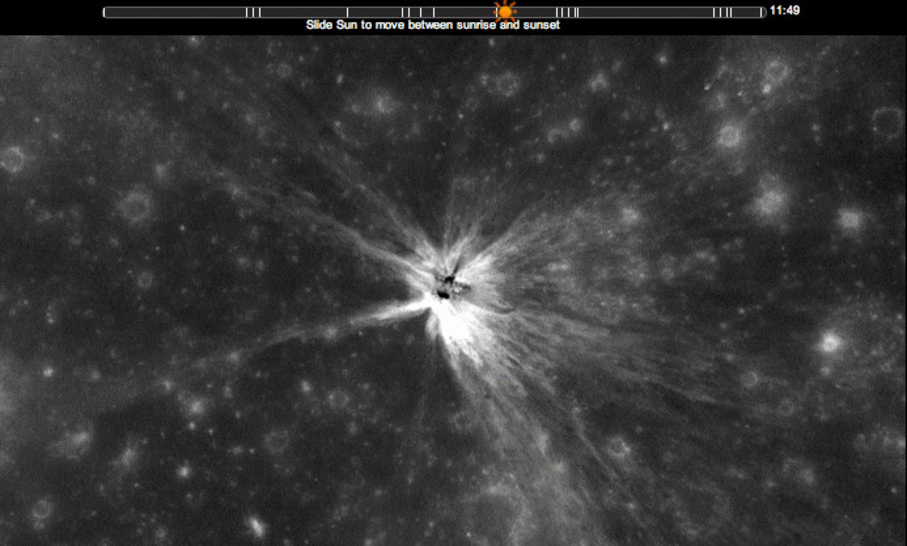Click the orange Sun icon on the slider

coord(505,12)
